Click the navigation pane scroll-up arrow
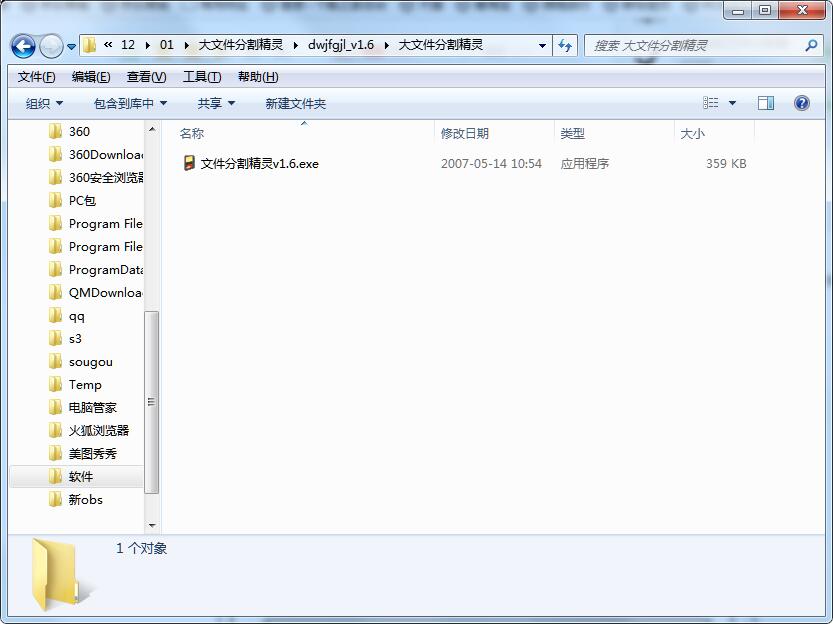The width and height of the screenshot is (833, 624). [152, 129]
